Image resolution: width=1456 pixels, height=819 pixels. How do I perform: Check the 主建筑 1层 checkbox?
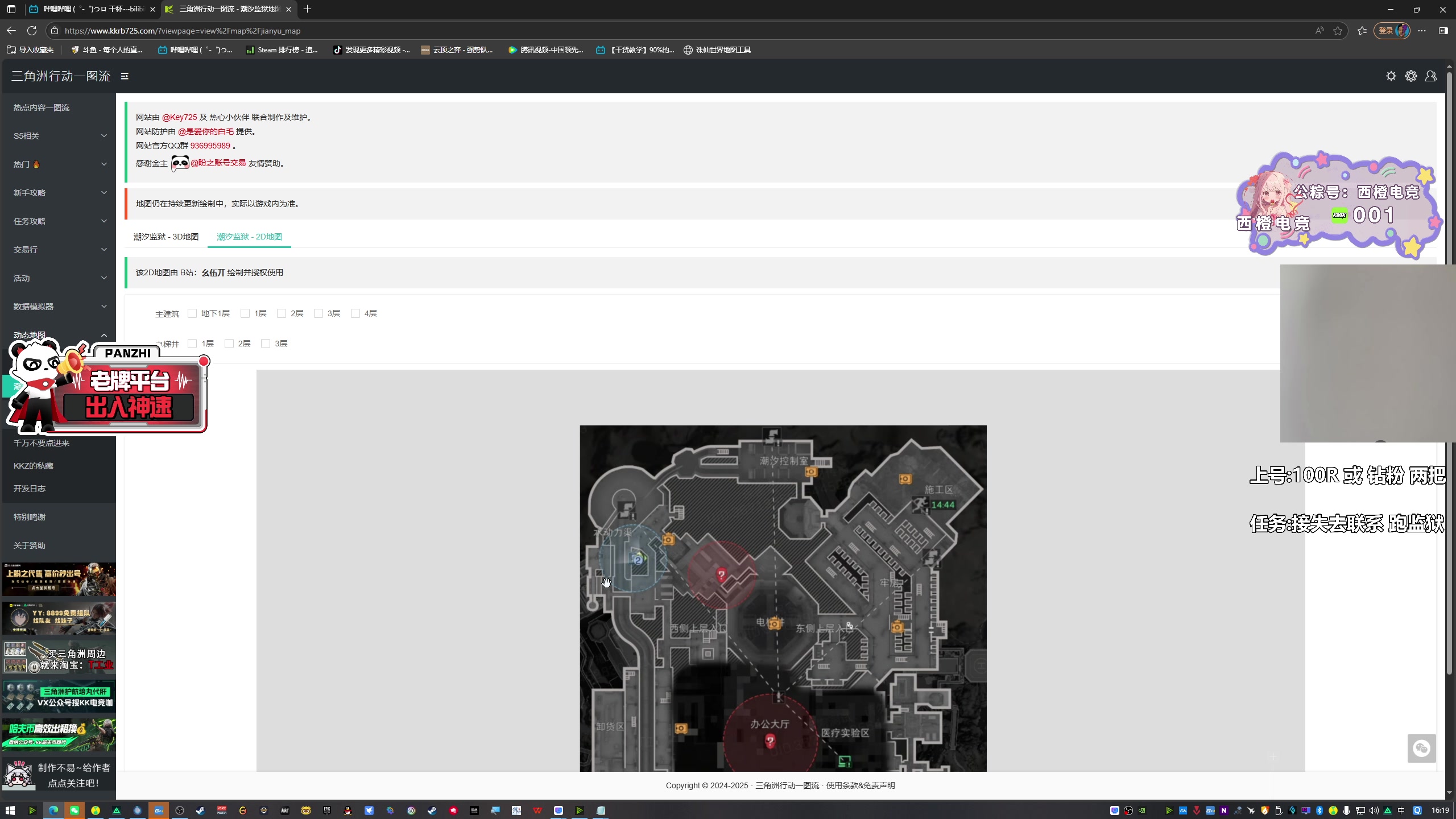pyautogui.click(x=245, y=313)
